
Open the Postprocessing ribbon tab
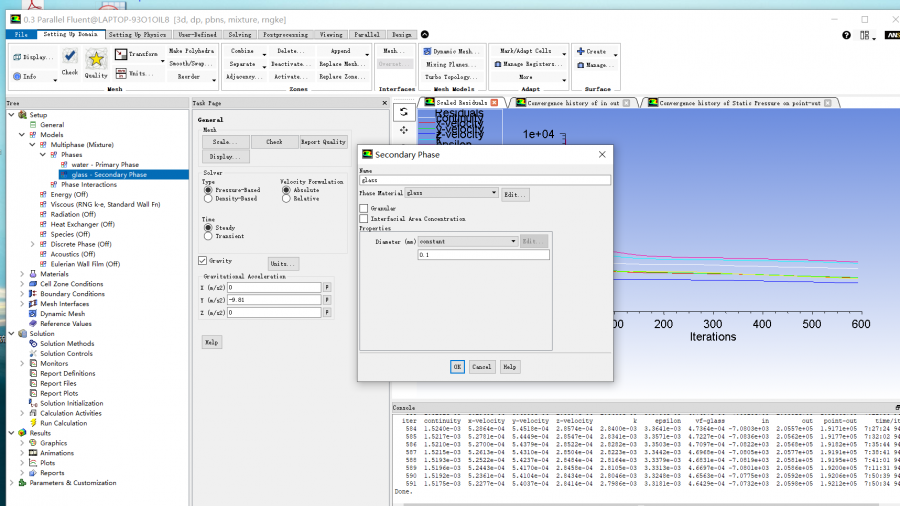(285, 34)
